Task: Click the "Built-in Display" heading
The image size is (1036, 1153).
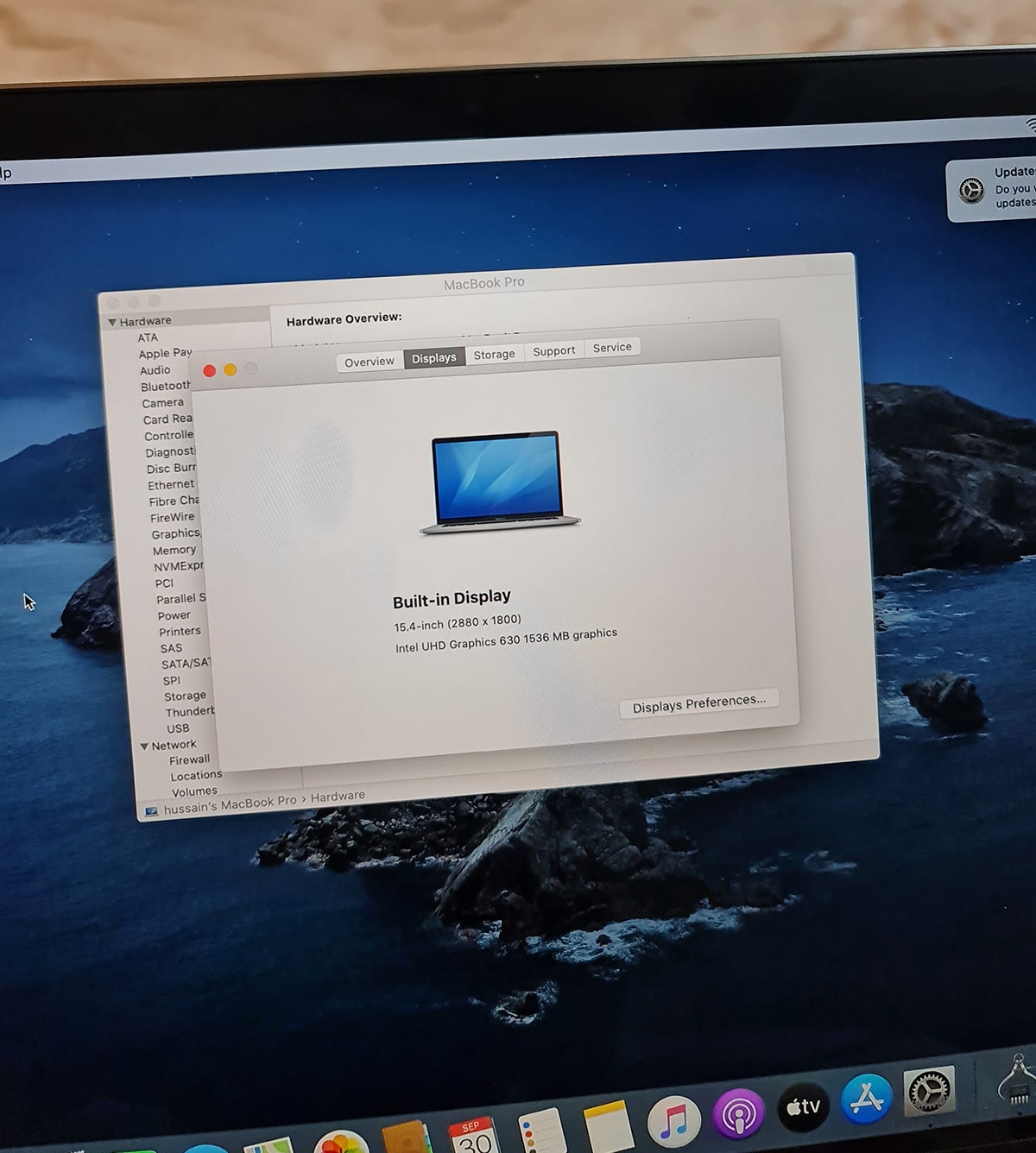Action: point(452,599)
